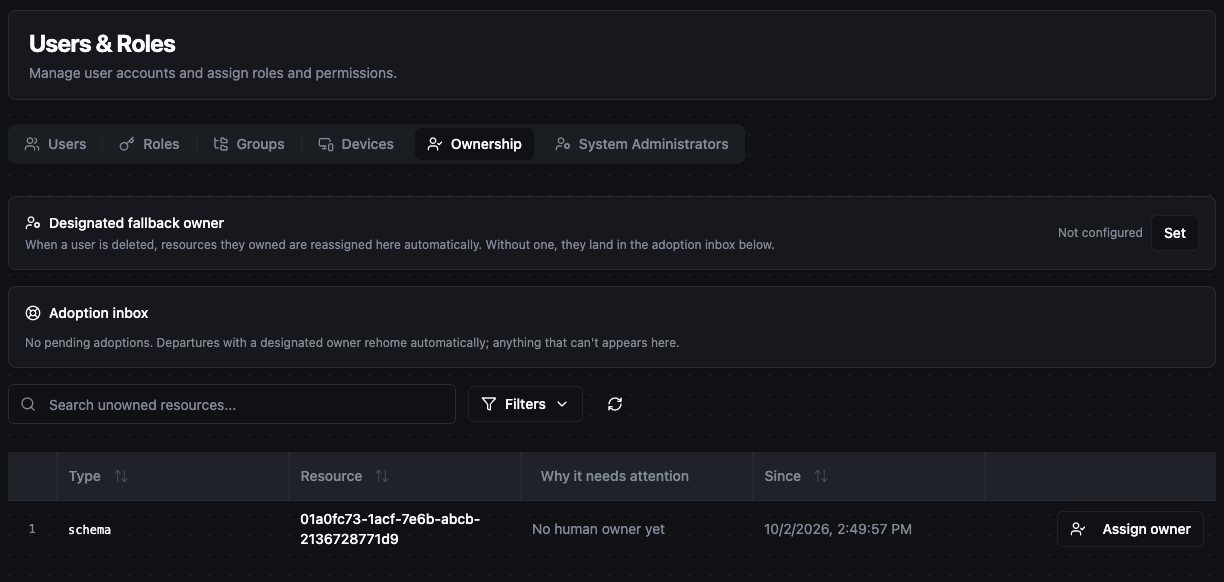
Task: Click the Manage user accounts subtitle
Action: [x=213, y=73]
